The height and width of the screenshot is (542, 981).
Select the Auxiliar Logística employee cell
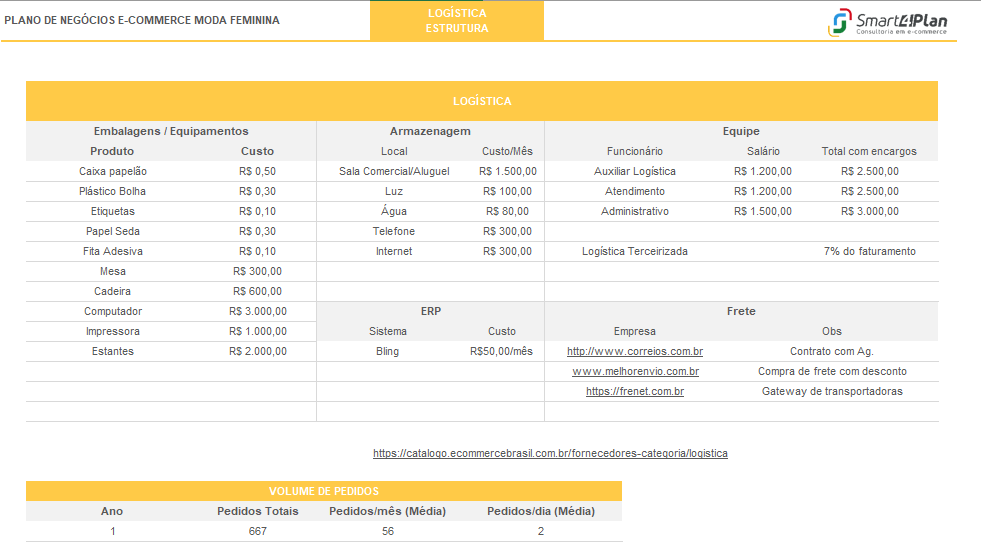pos(634,172)
